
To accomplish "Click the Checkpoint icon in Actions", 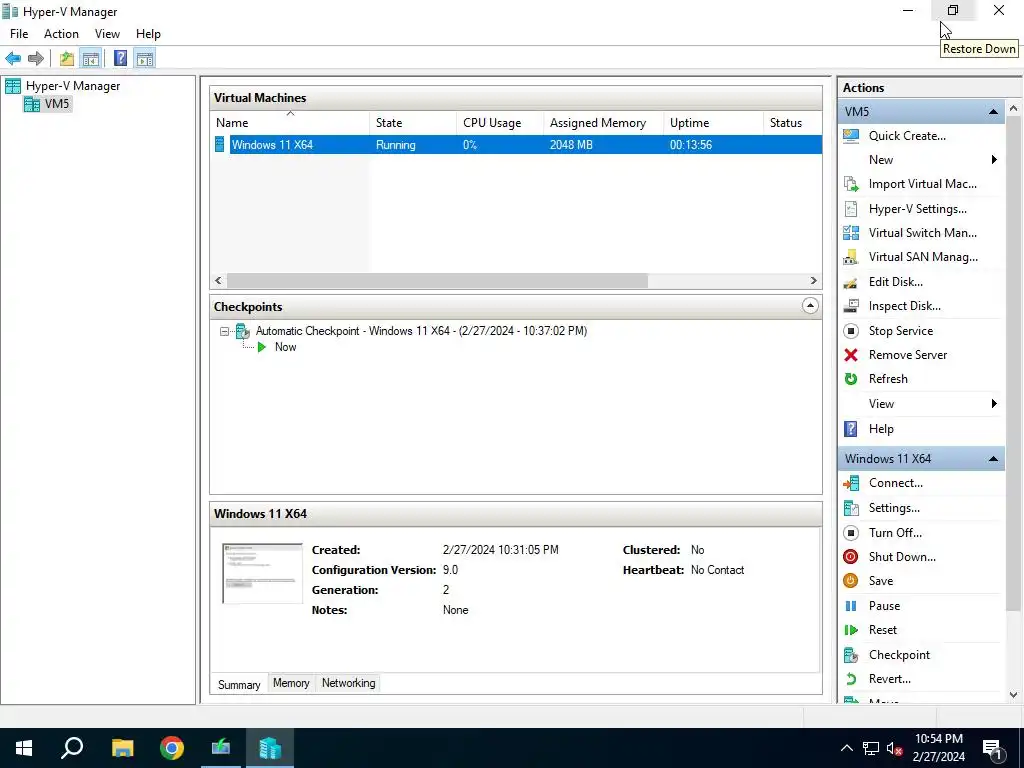I will click(851, 655).
